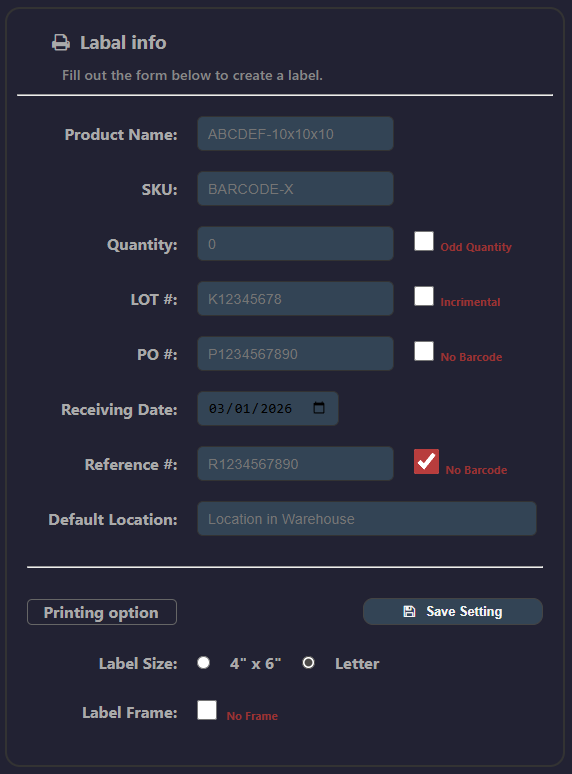Click the Label Frame: label
Image resolution: width=572 pixels, height=774 pixels.
(x=130, y=712)
